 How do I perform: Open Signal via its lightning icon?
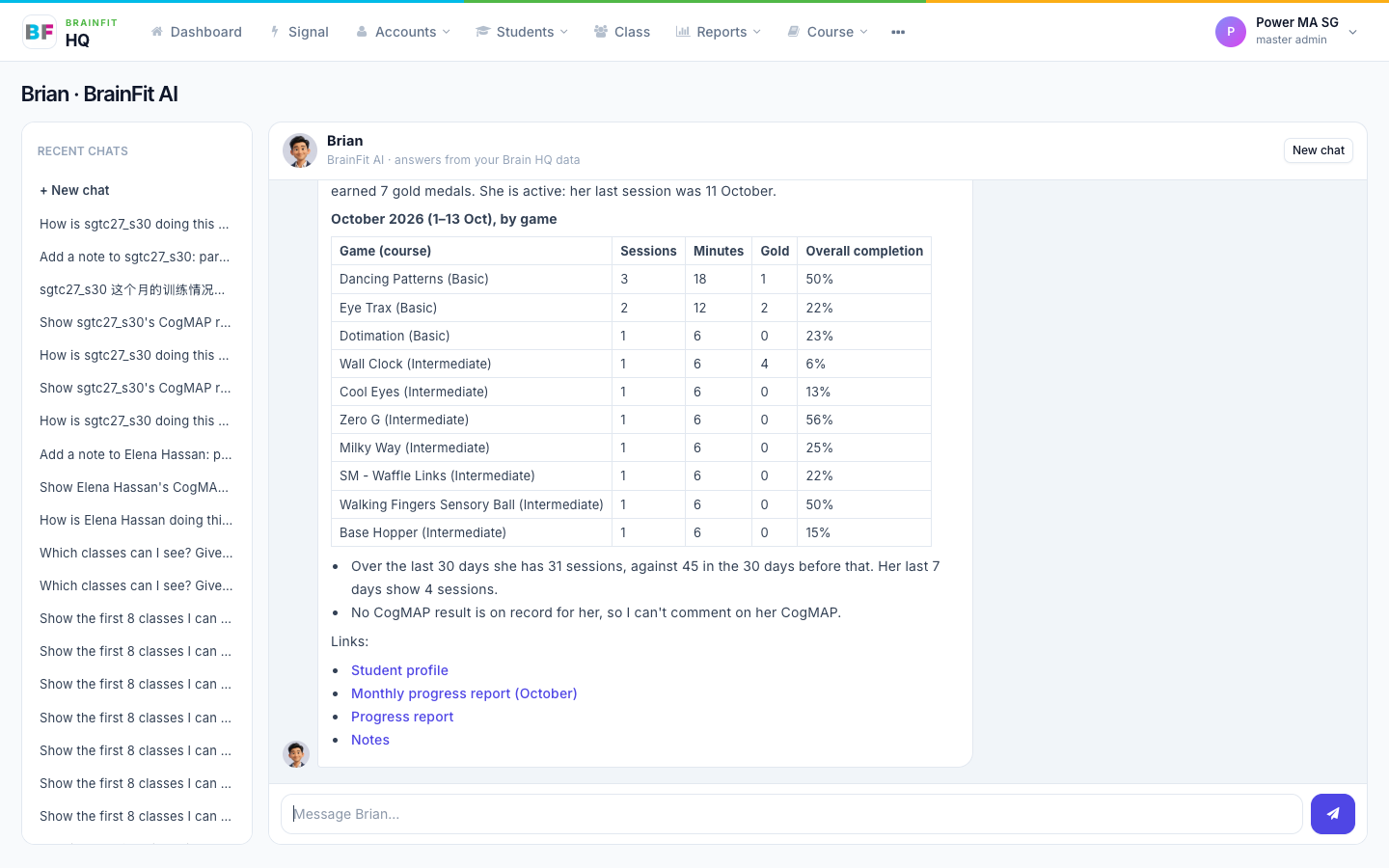275,32
